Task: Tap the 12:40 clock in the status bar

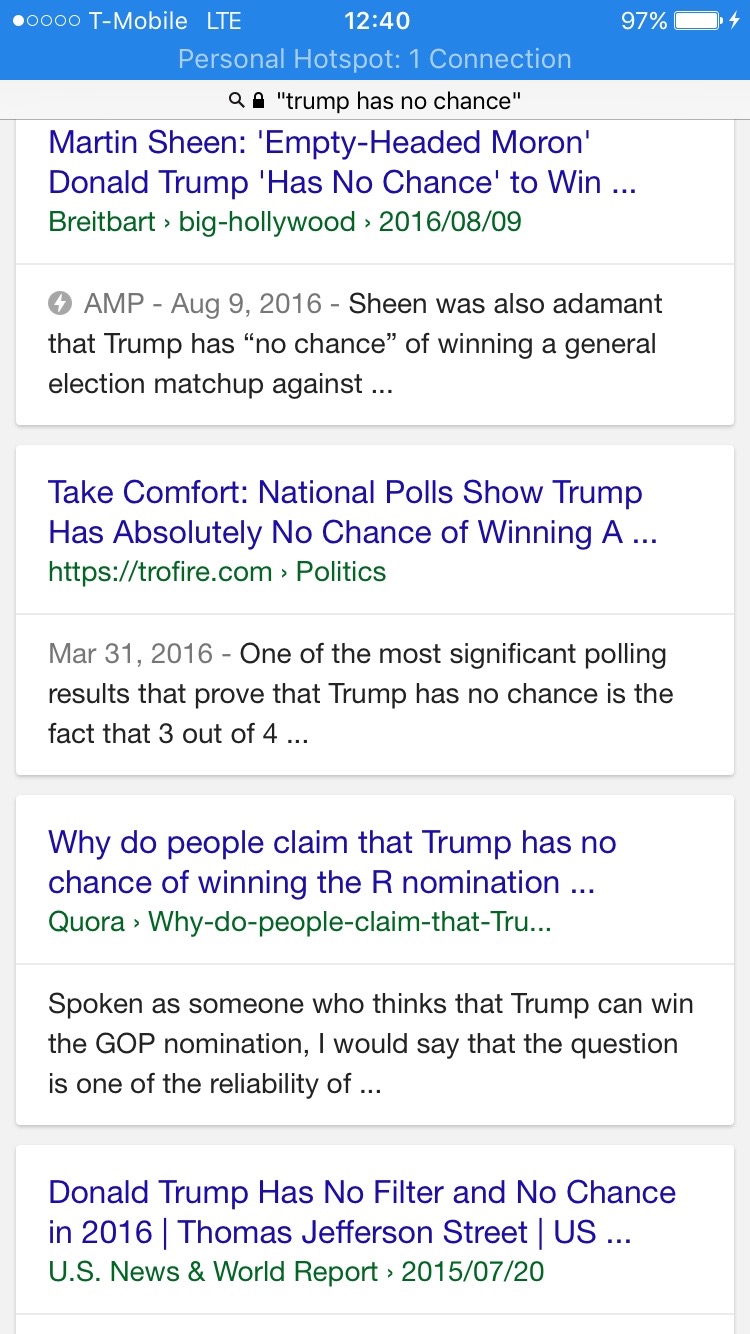Action: (376, 21)
